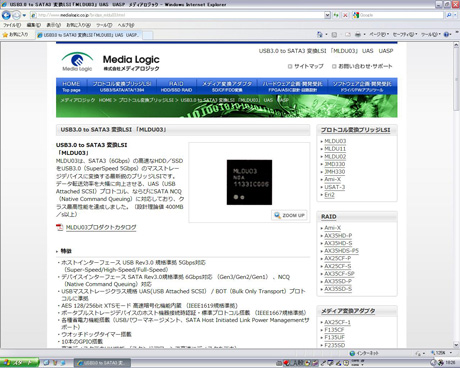The height and width of the screenshot is (368, 460).
Task: Open the 表示 (View) menu
Action: pyautogui.click(x=53, y=25)
